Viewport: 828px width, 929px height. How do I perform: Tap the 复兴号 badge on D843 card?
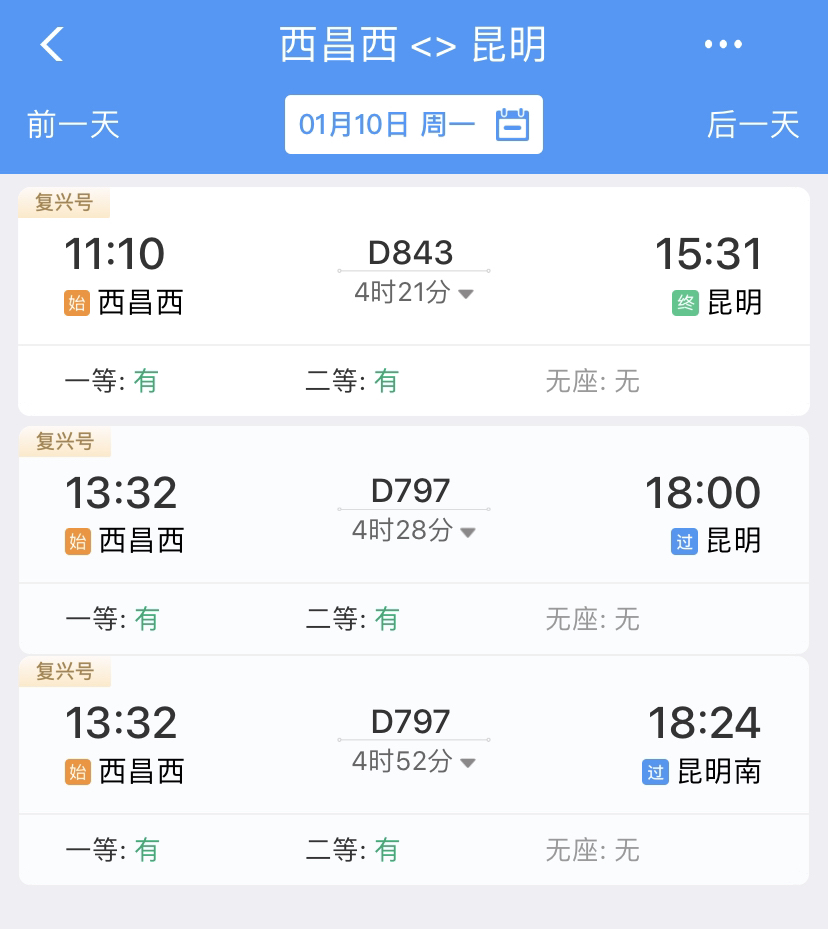pyautogui.click(x=64, y=203)
